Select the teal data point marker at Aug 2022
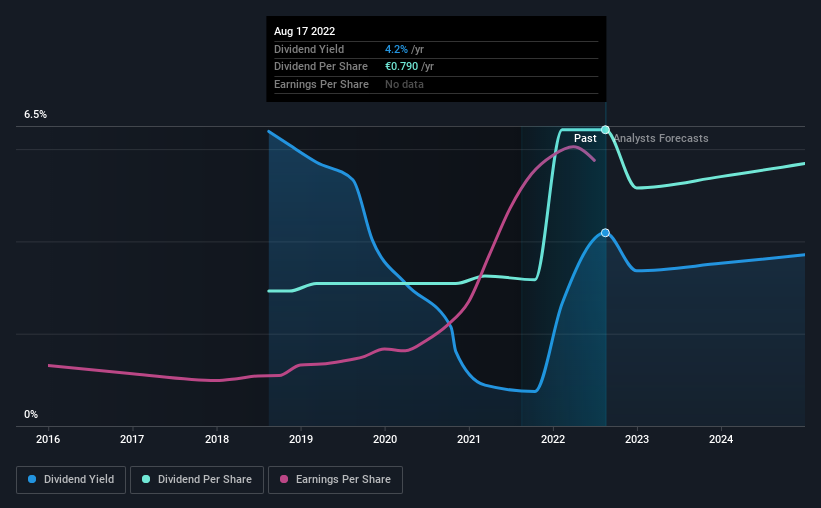Image resolution: width=821 pixels, height=508 pixels. pos(605,129)
